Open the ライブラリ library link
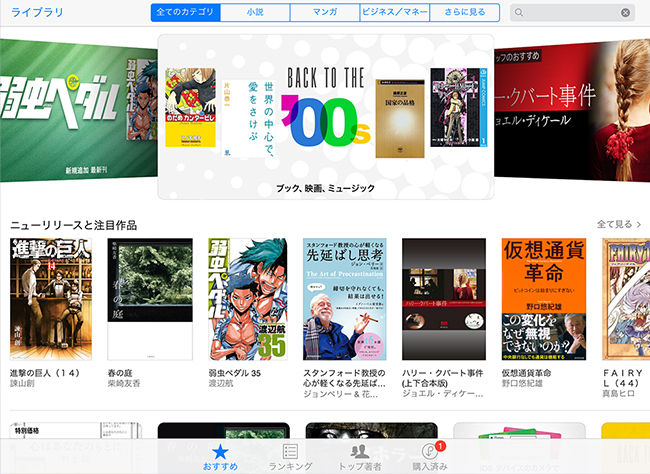The image size is (650, 474). (37, 12)
